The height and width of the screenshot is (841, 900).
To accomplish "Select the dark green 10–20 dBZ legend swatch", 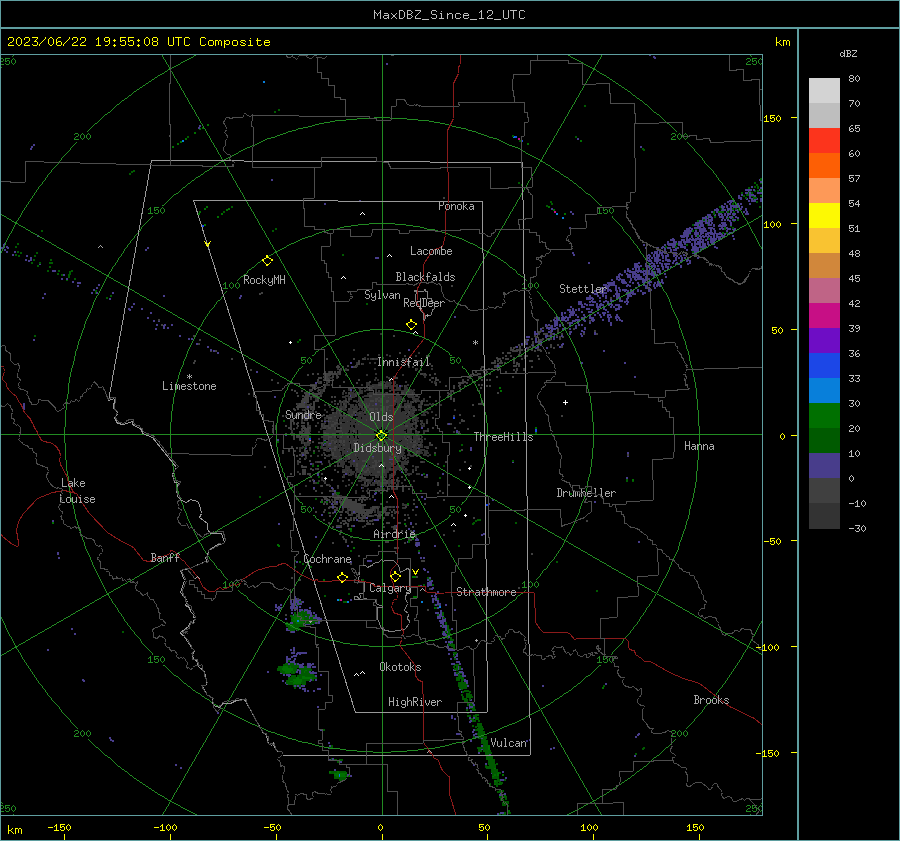I will tap(824, 440).
